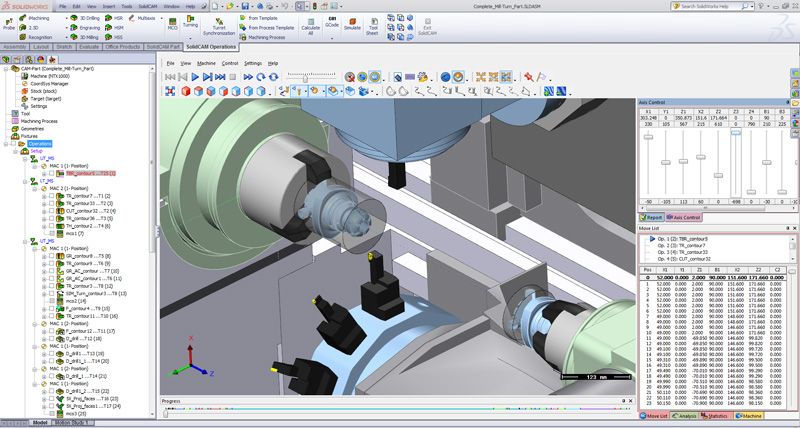Viewport: 800px width, 428px height.
Task: Click the zoom-to-fit view icon
Action: [170, 91]
